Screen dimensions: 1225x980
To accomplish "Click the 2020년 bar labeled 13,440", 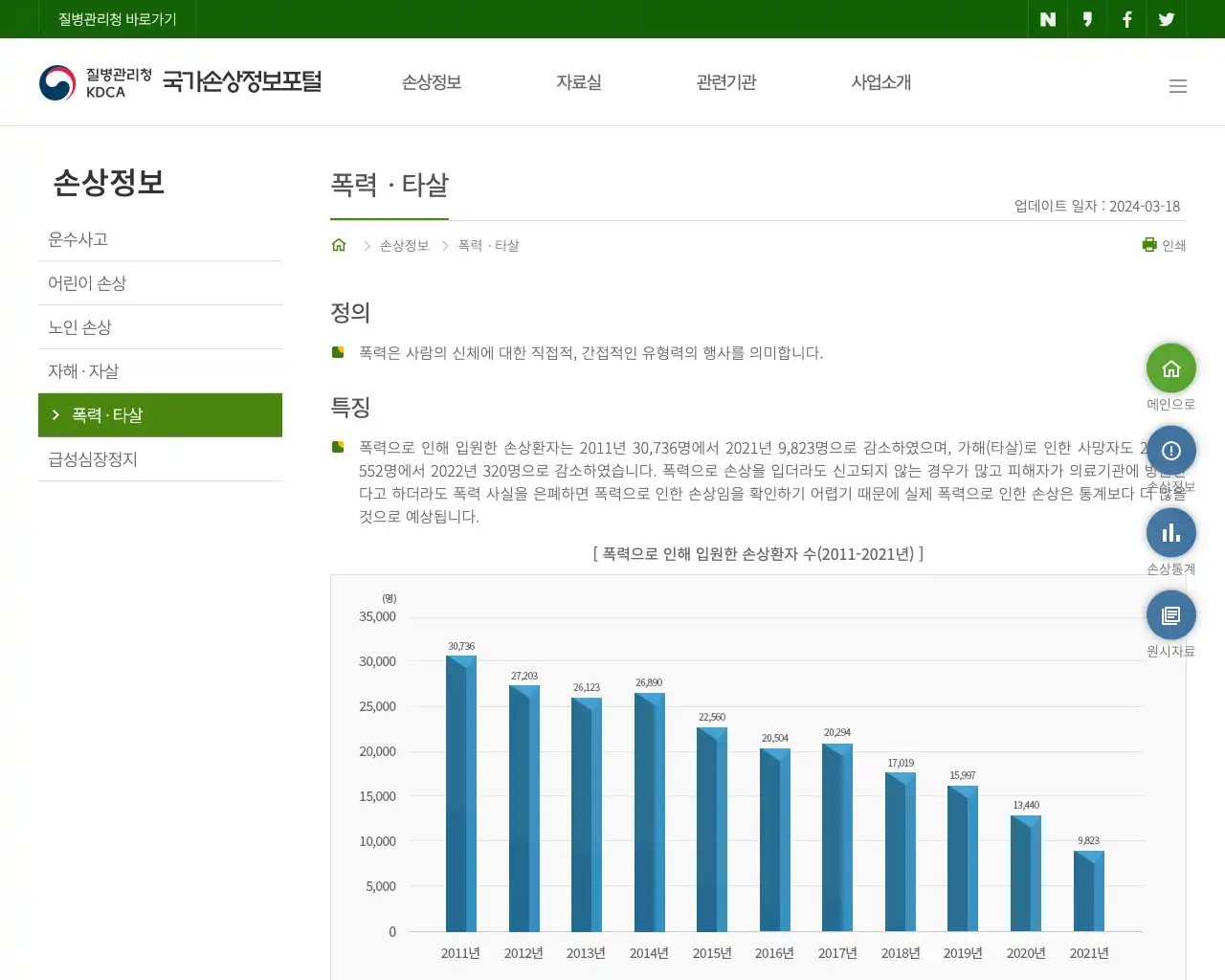I will coord(1026,874).
